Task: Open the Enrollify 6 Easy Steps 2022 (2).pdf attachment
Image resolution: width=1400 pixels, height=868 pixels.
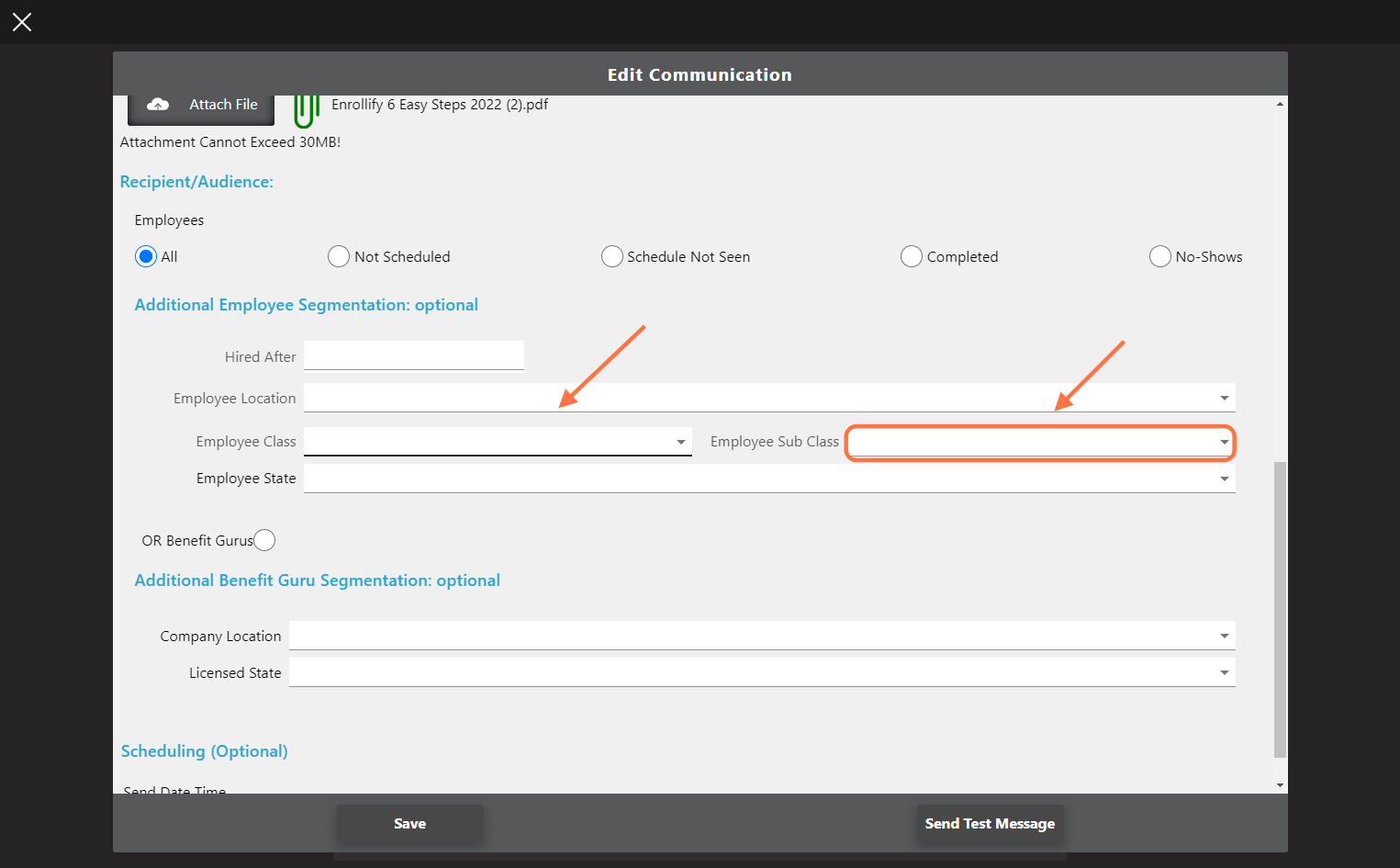Action: pyautogui.click(x=440, y=105)
